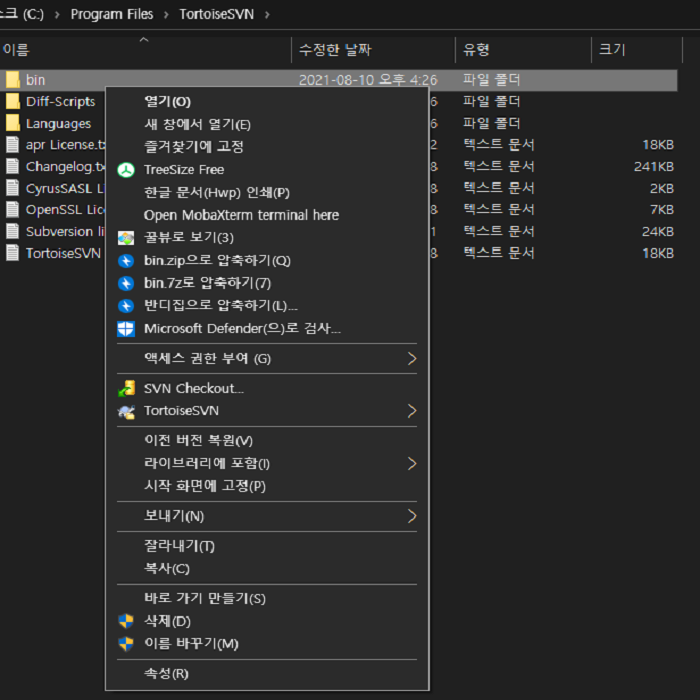The height and width of the screenshot is (700, 700).
Task: Click 24KB size of Subversion license row
Action: pyautogui.click(x=658, y=232)
